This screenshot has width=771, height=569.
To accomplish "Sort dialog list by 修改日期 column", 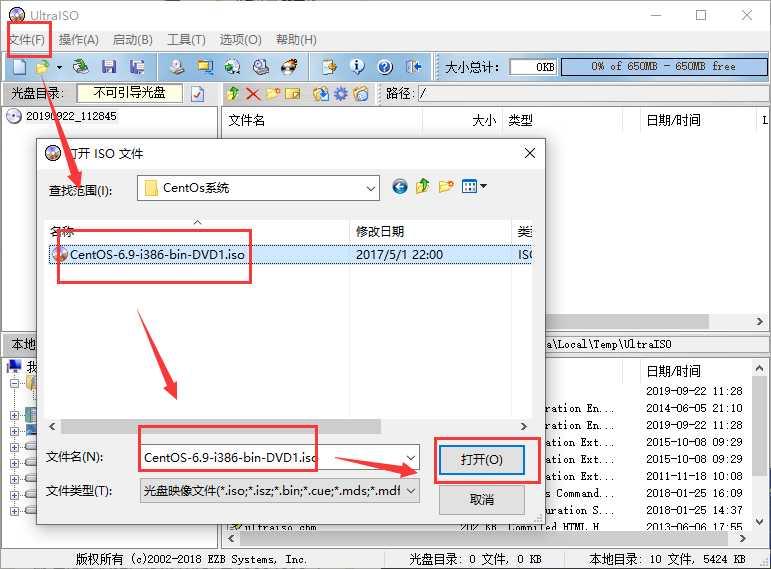I will point(430,231).
